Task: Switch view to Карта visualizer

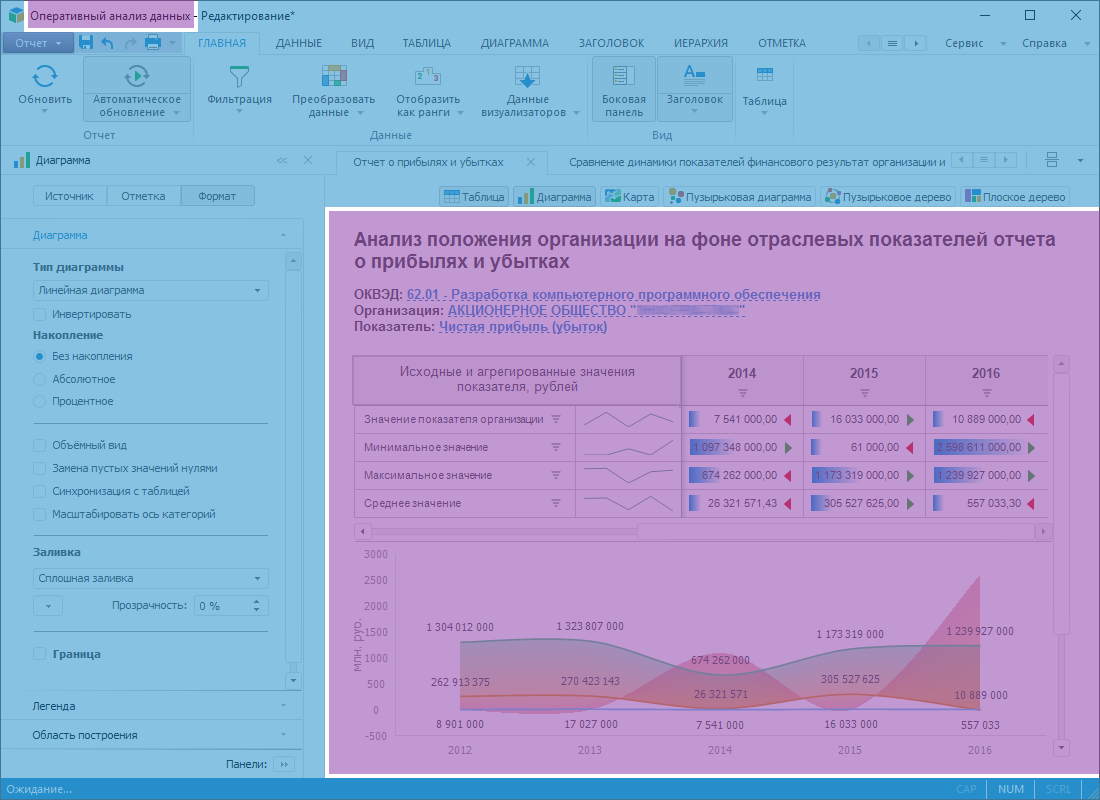Action: [x=628, y=197]
